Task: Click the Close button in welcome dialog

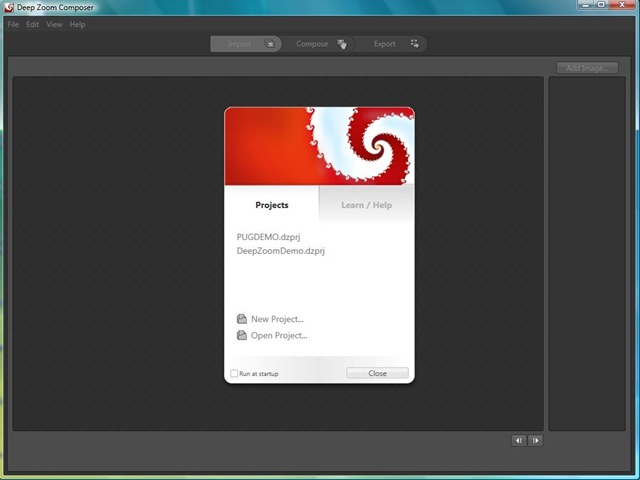Action: pos(377,373)
